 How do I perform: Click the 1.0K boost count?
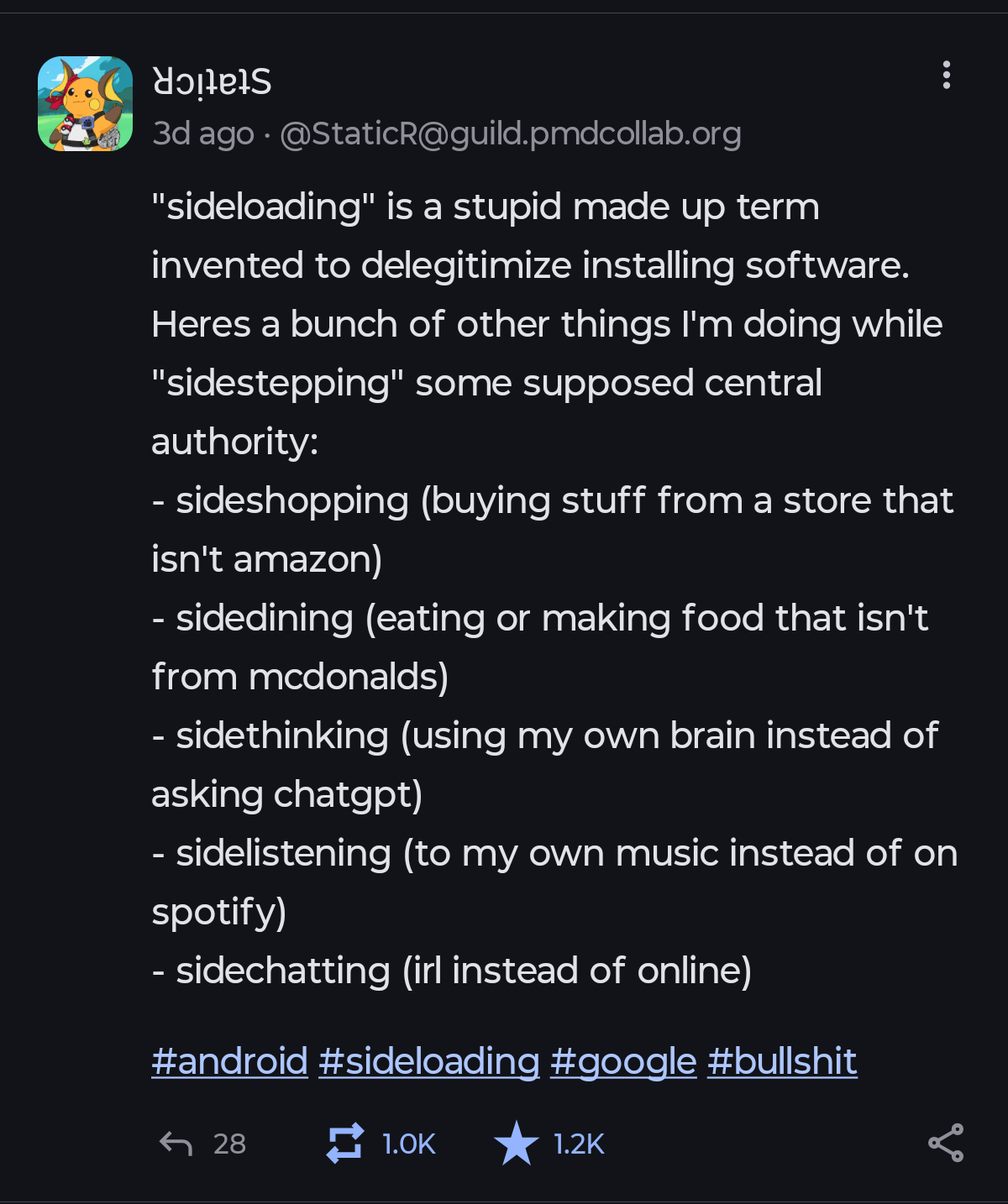408,1144
